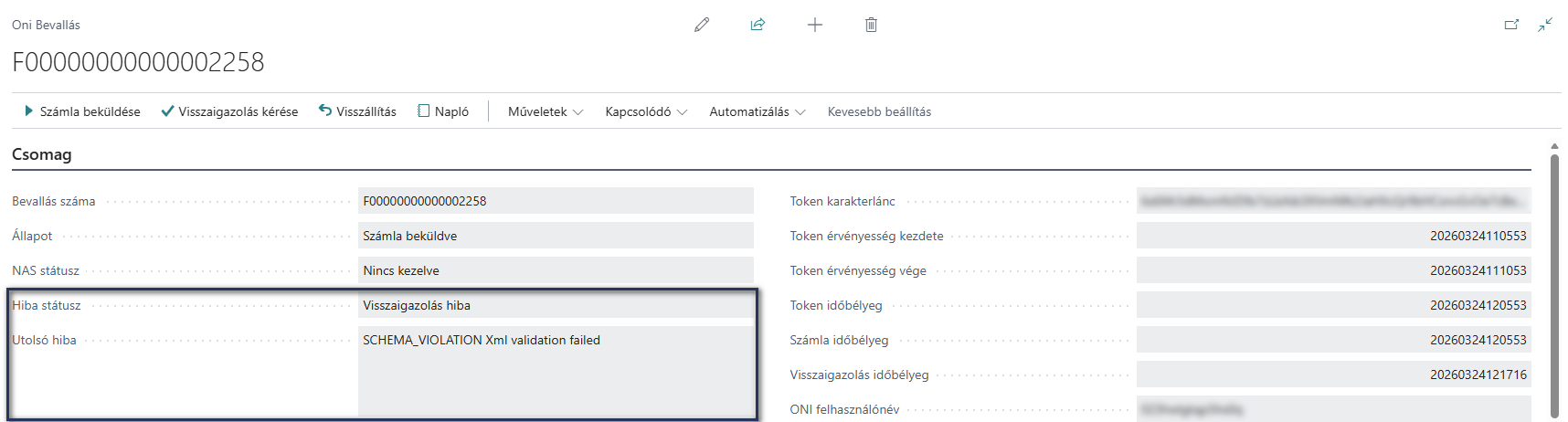
Task: Click the scrollbar up arrow
Action: tap(1555, 146)
